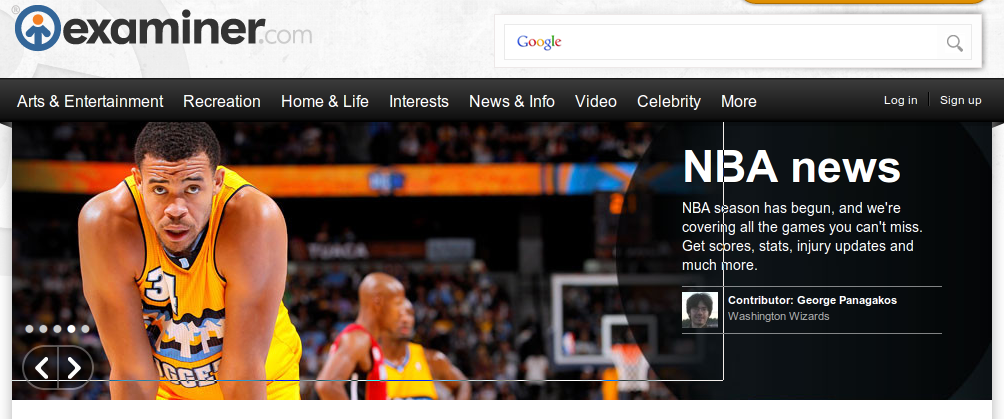Click contributor George Panagakos name
Viewport: 1004px width, 419px height.
pyautogui.click(x=846, y=300)
